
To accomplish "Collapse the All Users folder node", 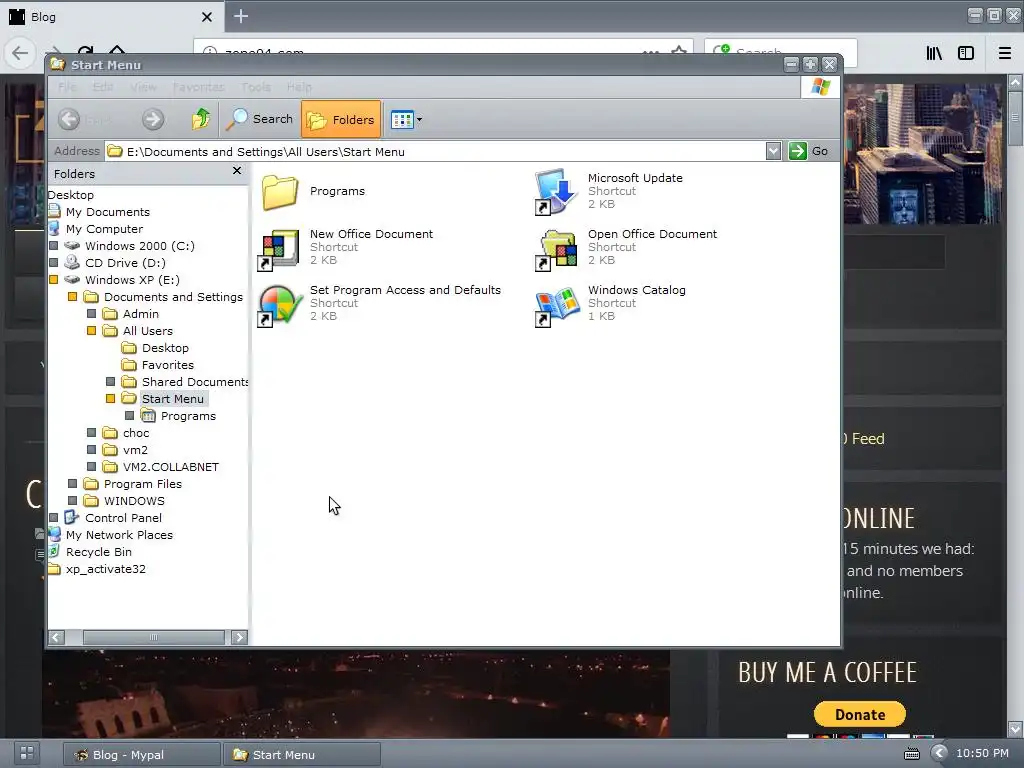I will [91, 331].
